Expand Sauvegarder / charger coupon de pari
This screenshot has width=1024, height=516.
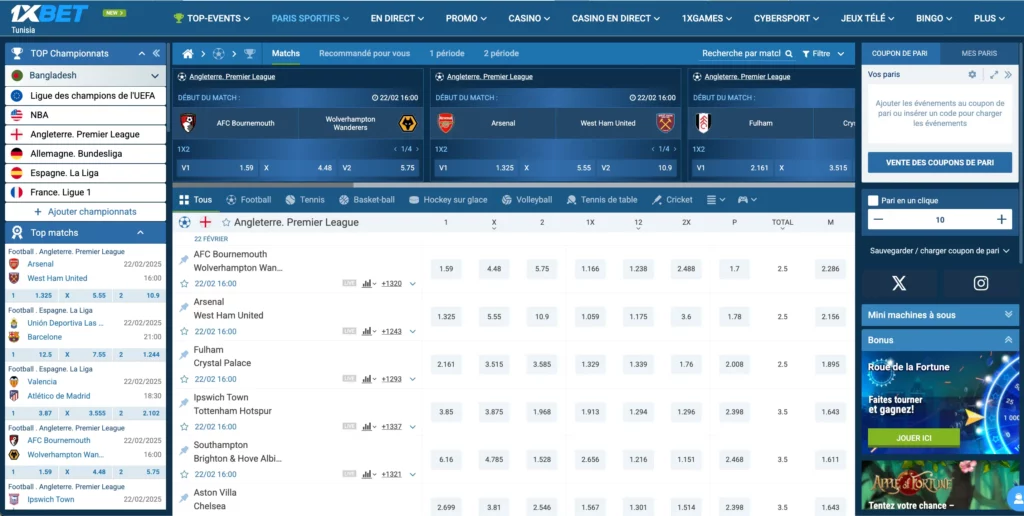pos(940,250)
